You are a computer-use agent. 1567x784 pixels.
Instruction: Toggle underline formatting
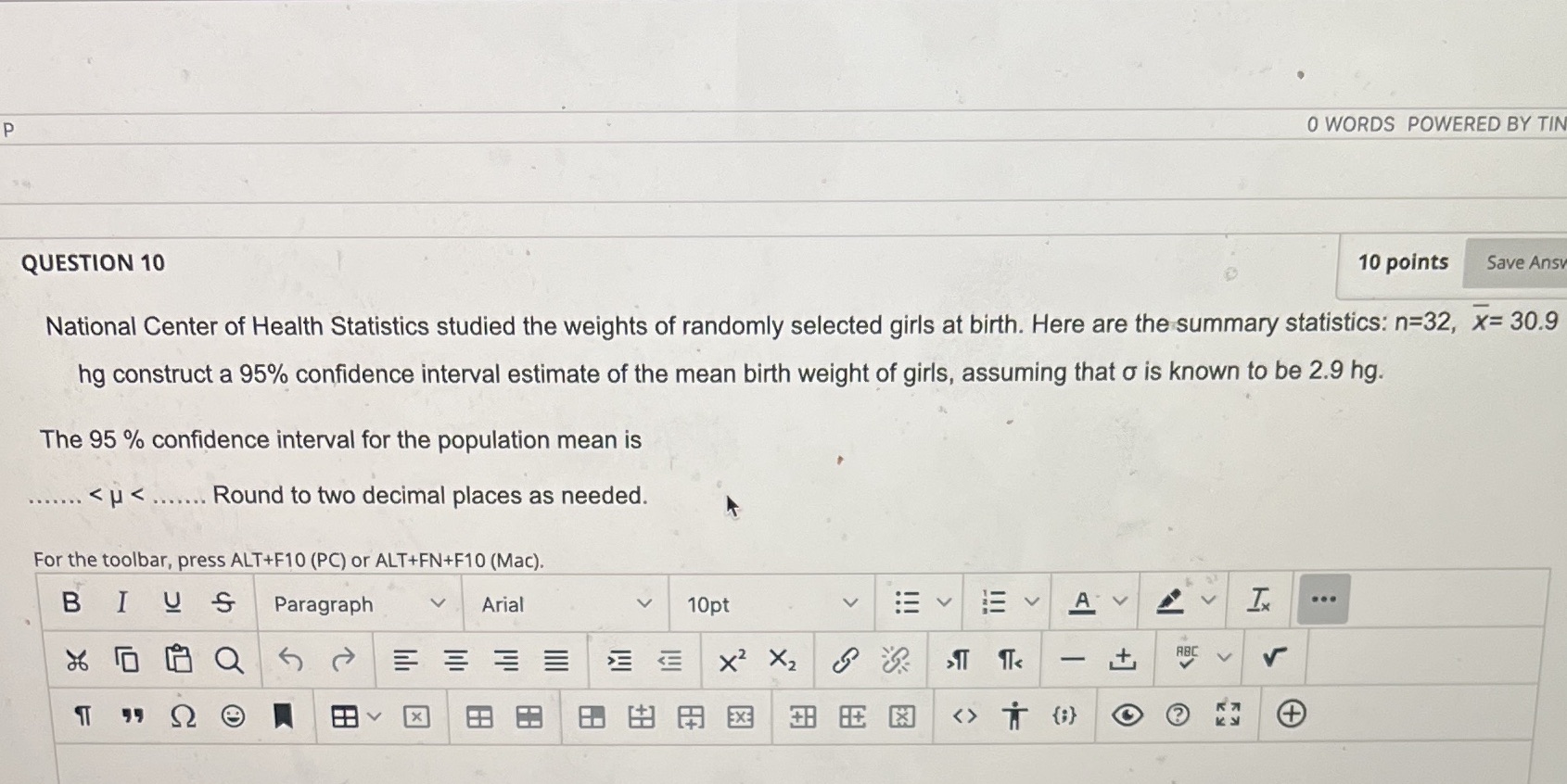tap(172, 602)
